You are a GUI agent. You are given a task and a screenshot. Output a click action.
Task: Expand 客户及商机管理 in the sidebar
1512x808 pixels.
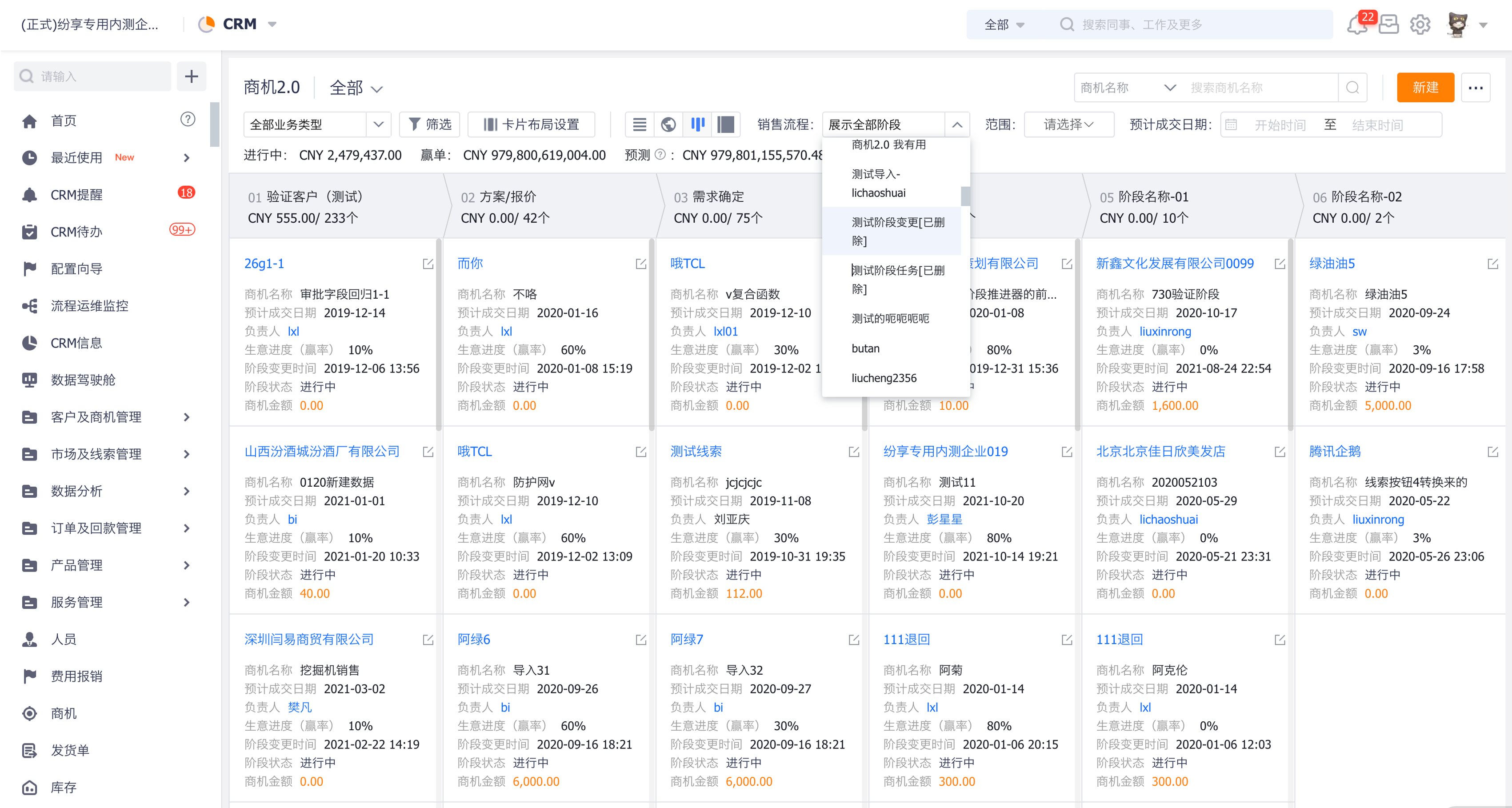(x=187, y=417)
